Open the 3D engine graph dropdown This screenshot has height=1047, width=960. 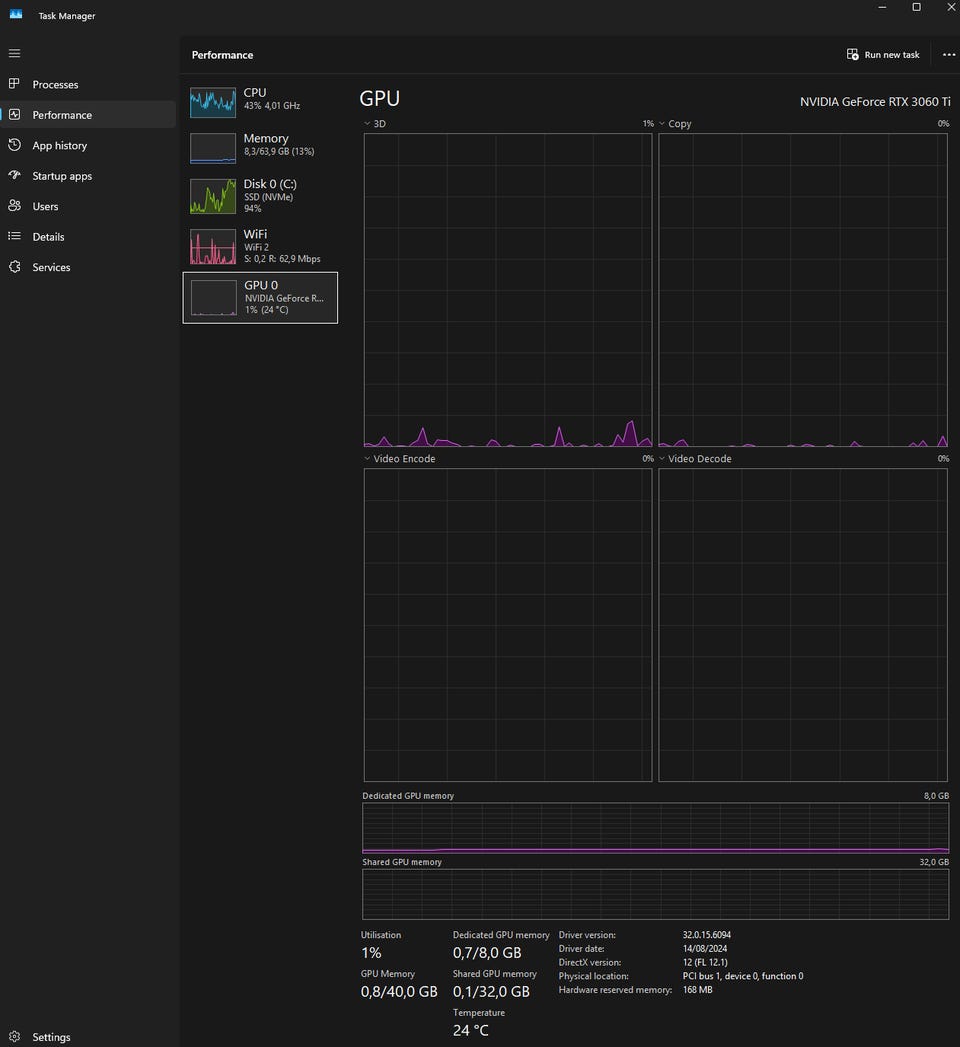(368, 124)
